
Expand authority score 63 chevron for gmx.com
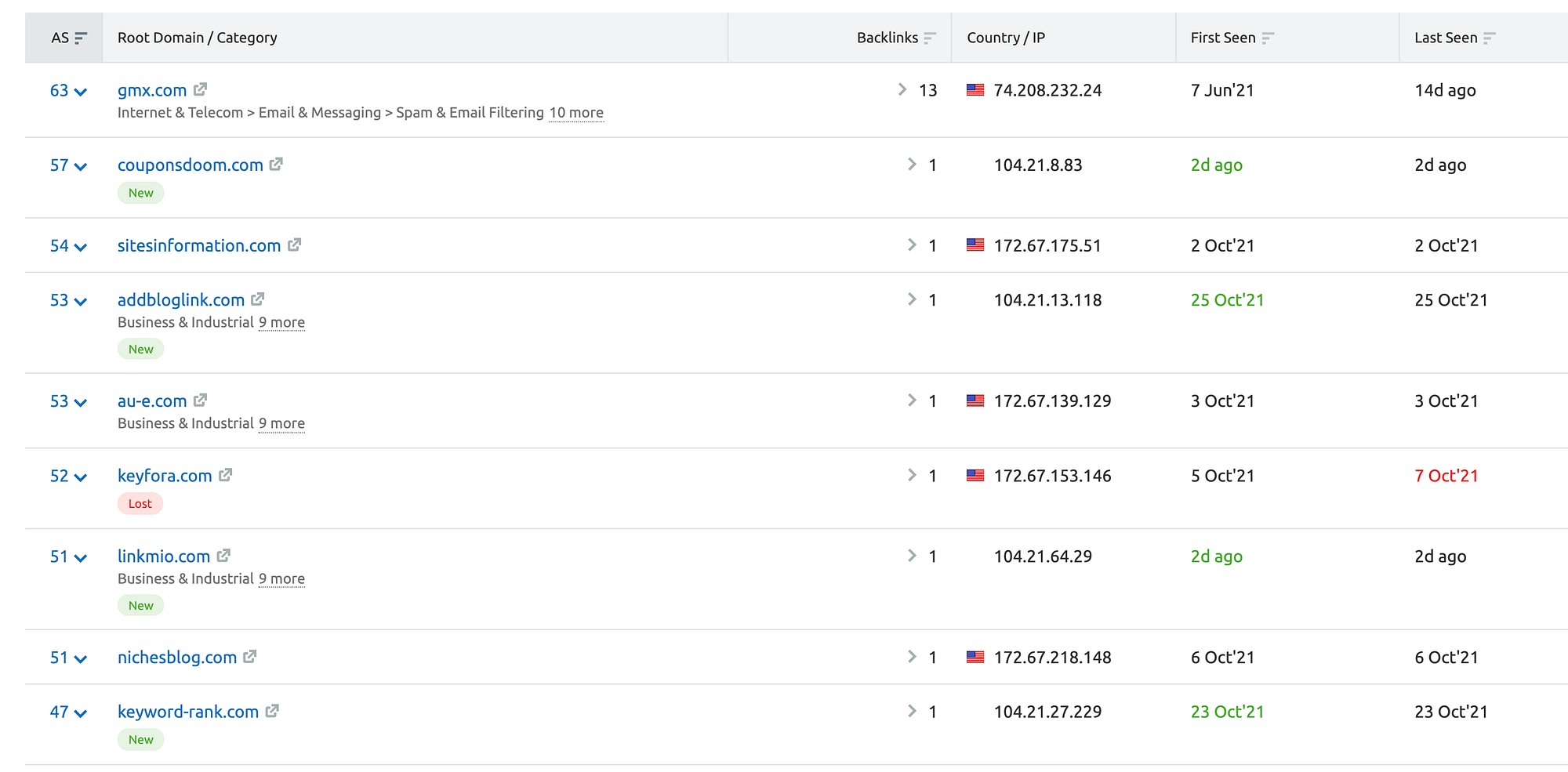(x=80, y=92)
